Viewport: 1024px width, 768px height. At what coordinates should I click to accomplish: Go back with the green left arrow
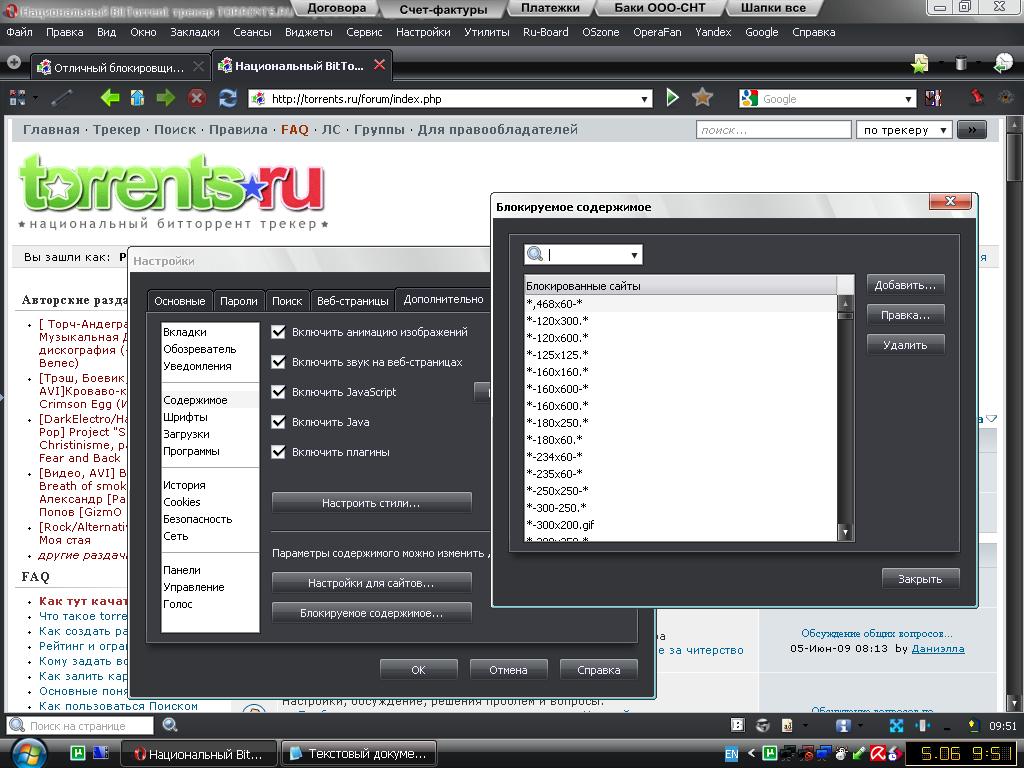pyautogui.click(x=110, y=98)
